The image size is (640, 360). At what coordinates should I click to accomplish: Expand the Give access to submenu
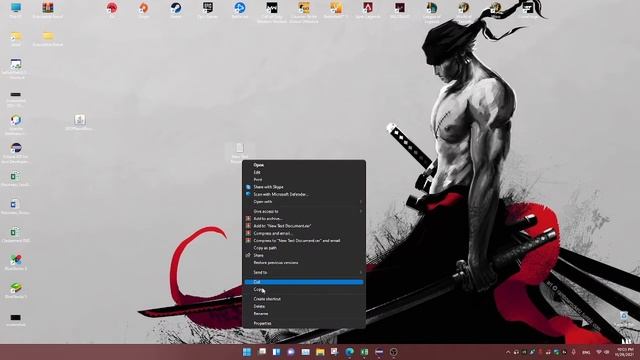pos(304,211)
